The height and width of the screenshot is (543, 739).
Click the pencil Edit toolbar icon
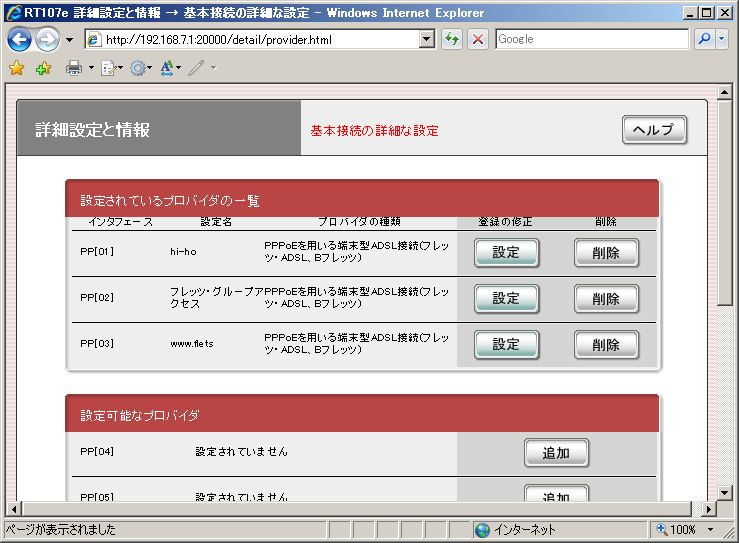(197, 68)
